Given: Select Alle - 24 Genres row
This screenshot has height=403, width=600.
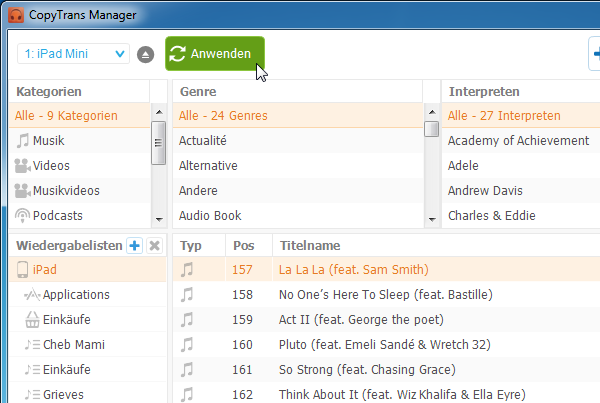Looking at the screenshot, I should (x=298, y=116).
